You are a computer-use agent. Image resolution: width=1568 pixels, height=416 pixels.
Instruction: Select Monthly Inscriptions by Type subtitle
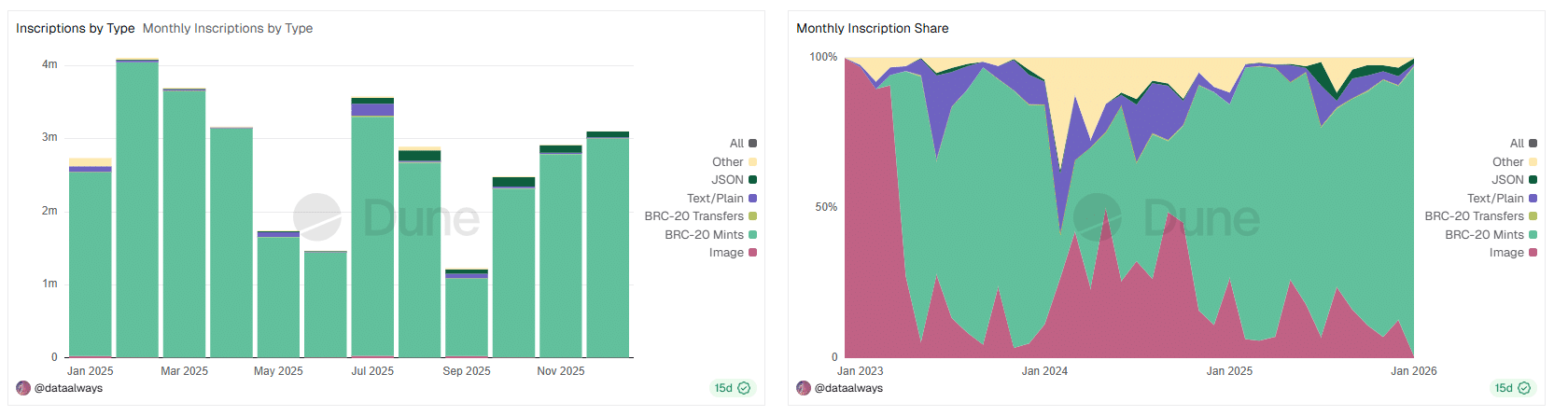[228, 29]
